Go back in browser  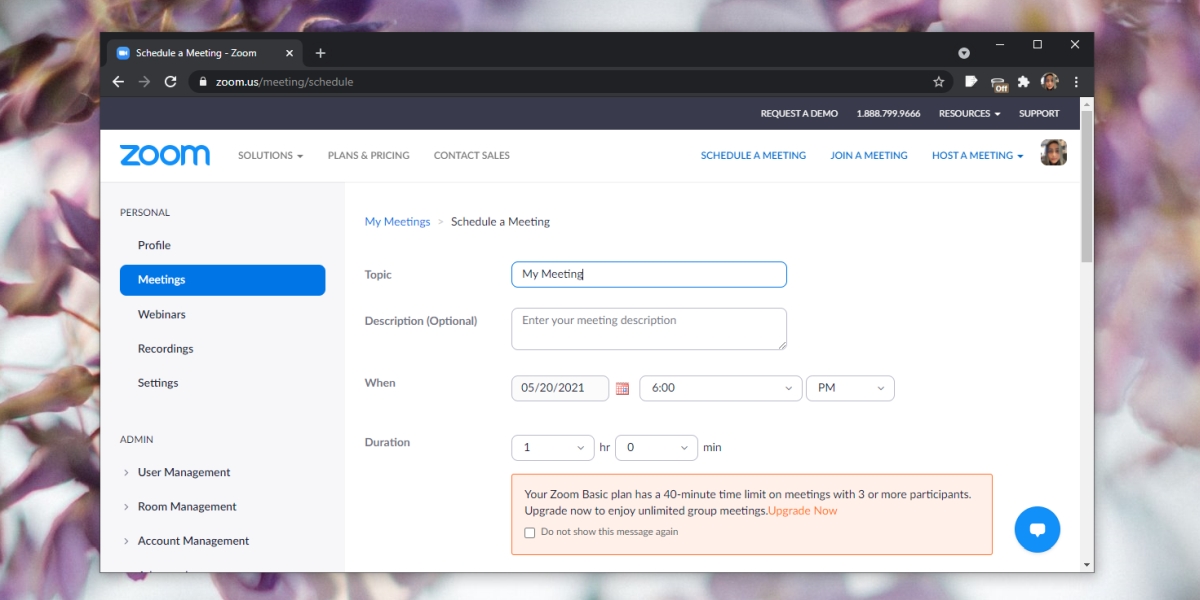[118, 82]
